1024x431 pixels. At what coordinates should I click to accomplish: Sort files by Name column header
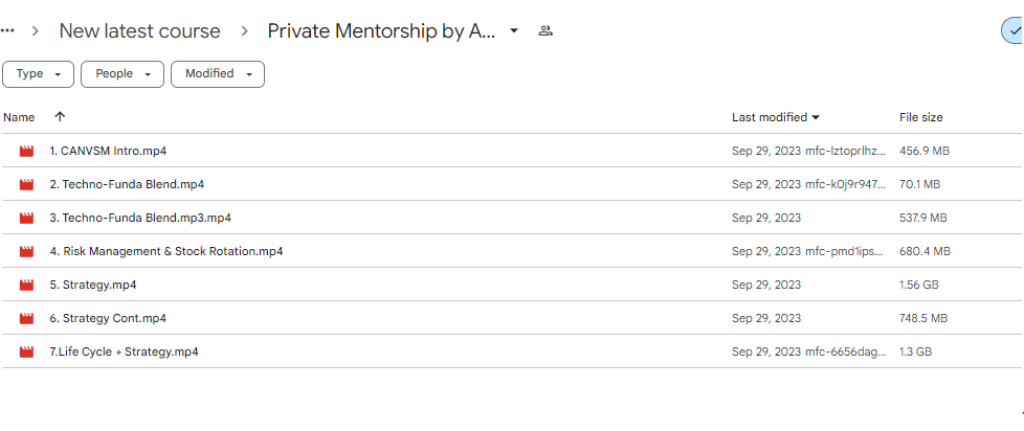tap(19, 117)
